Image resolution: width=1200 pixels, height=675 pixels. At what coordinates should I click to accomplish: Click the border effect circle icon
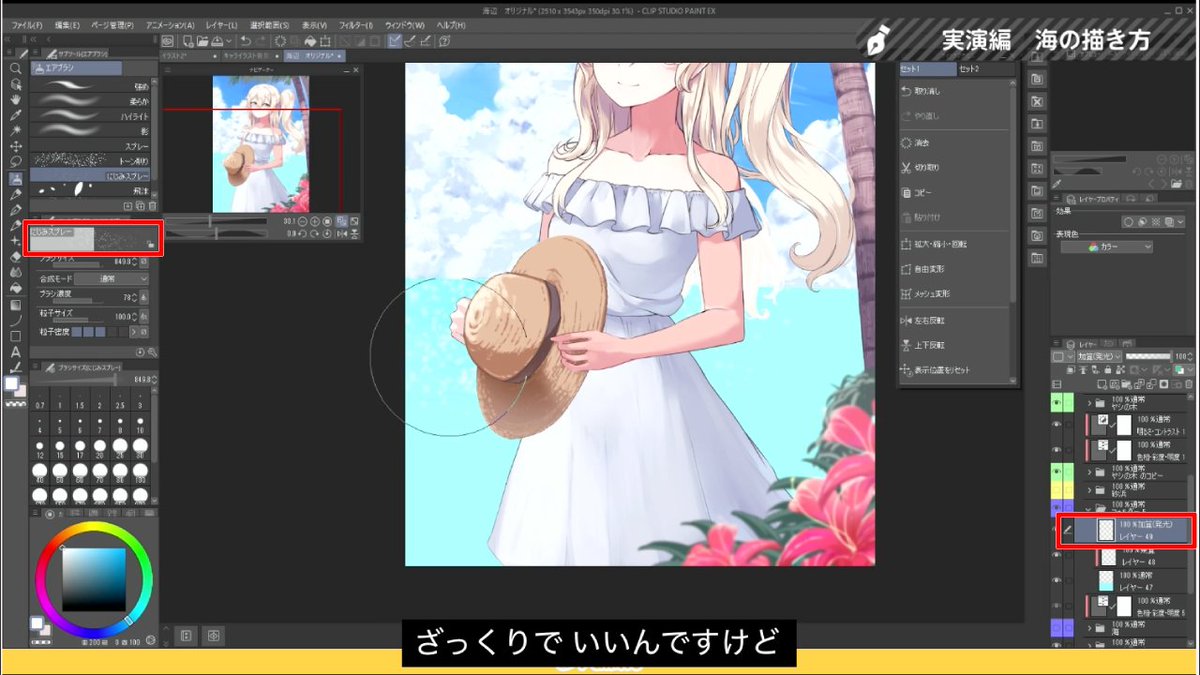(x=1128, y=221)
